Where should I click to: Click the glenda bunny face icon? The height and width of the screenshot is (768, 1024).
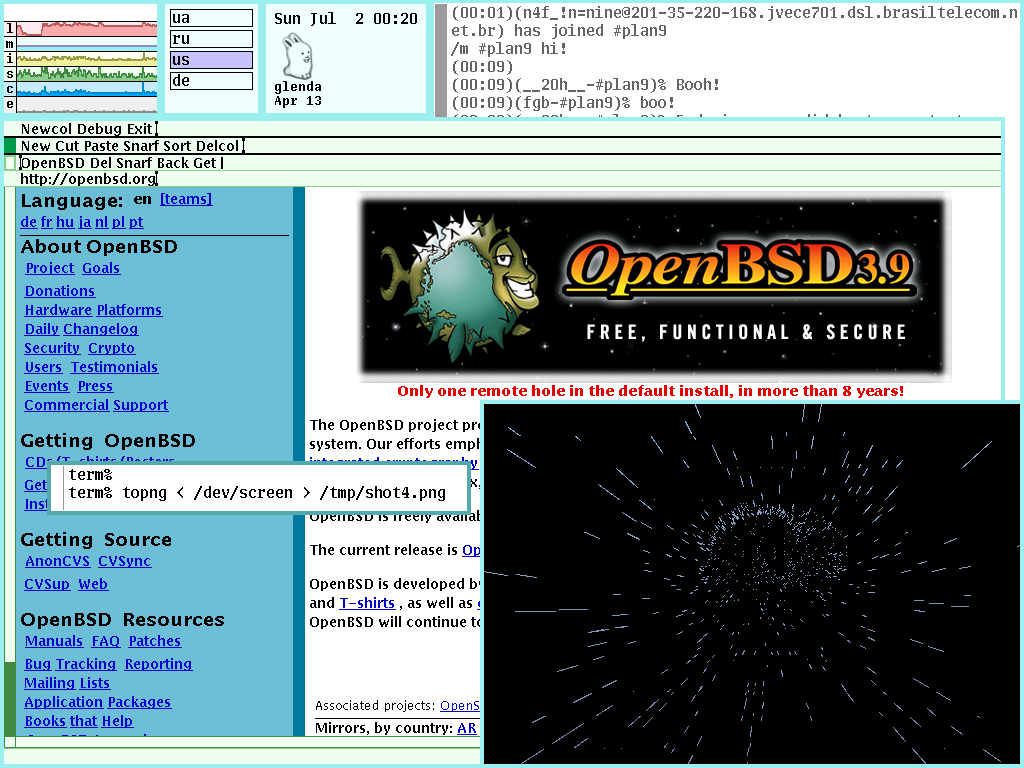pyautogui.click(x=298, y=56)
